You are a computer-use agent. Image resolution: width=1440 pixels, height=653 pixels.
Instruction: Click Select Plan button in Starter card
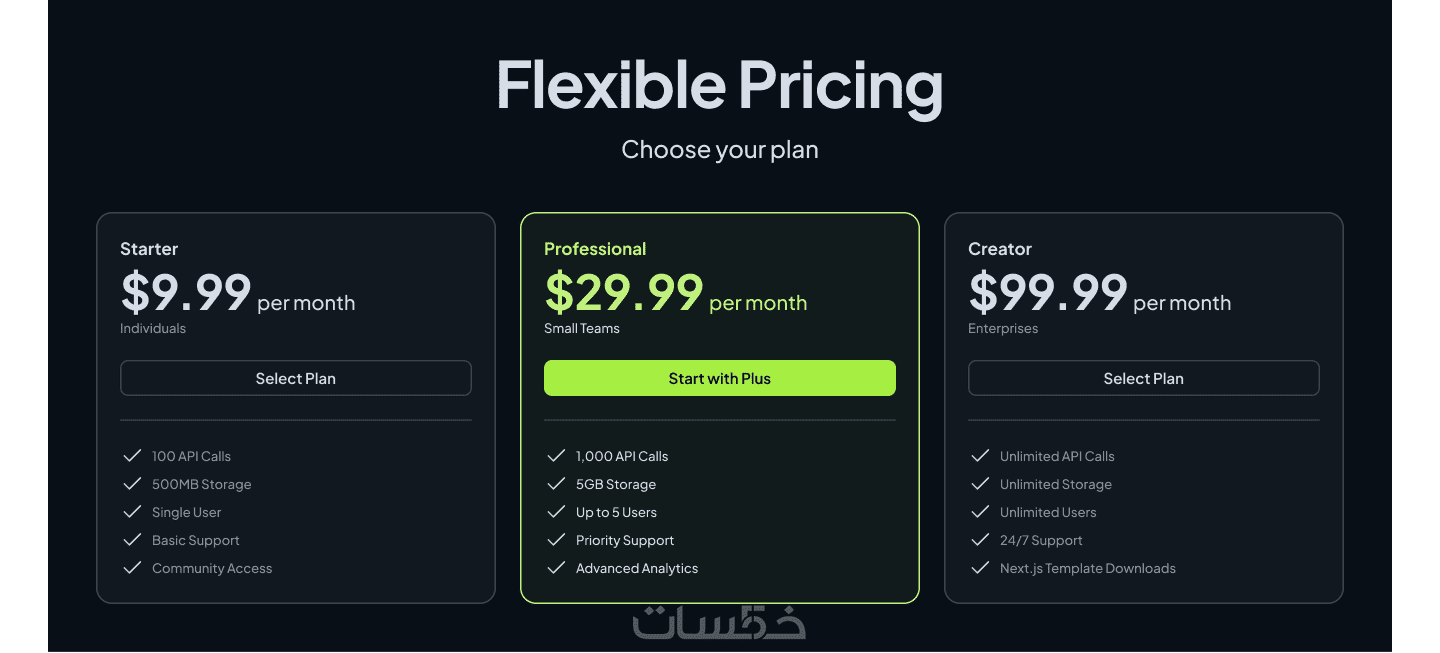[x=296, y=378]
